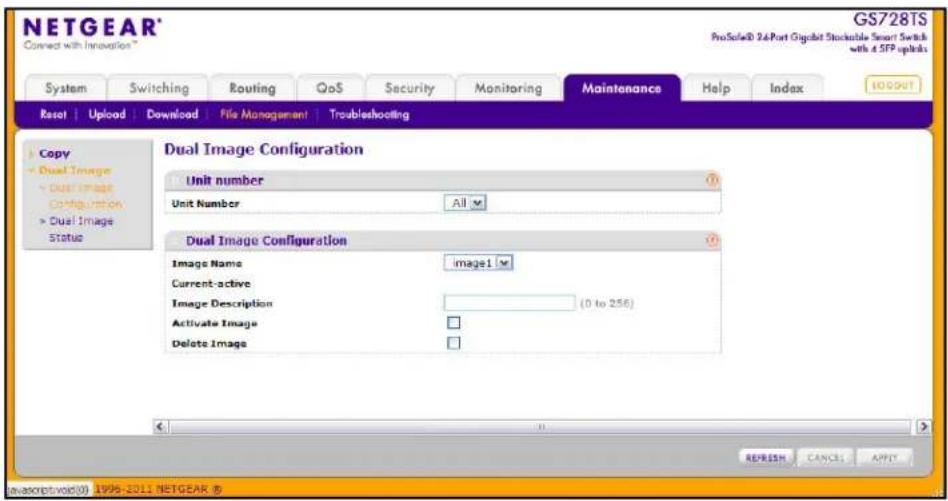Click the Image Description label
The height and width of the screenshot is (501, 948).
pos(222,303)
